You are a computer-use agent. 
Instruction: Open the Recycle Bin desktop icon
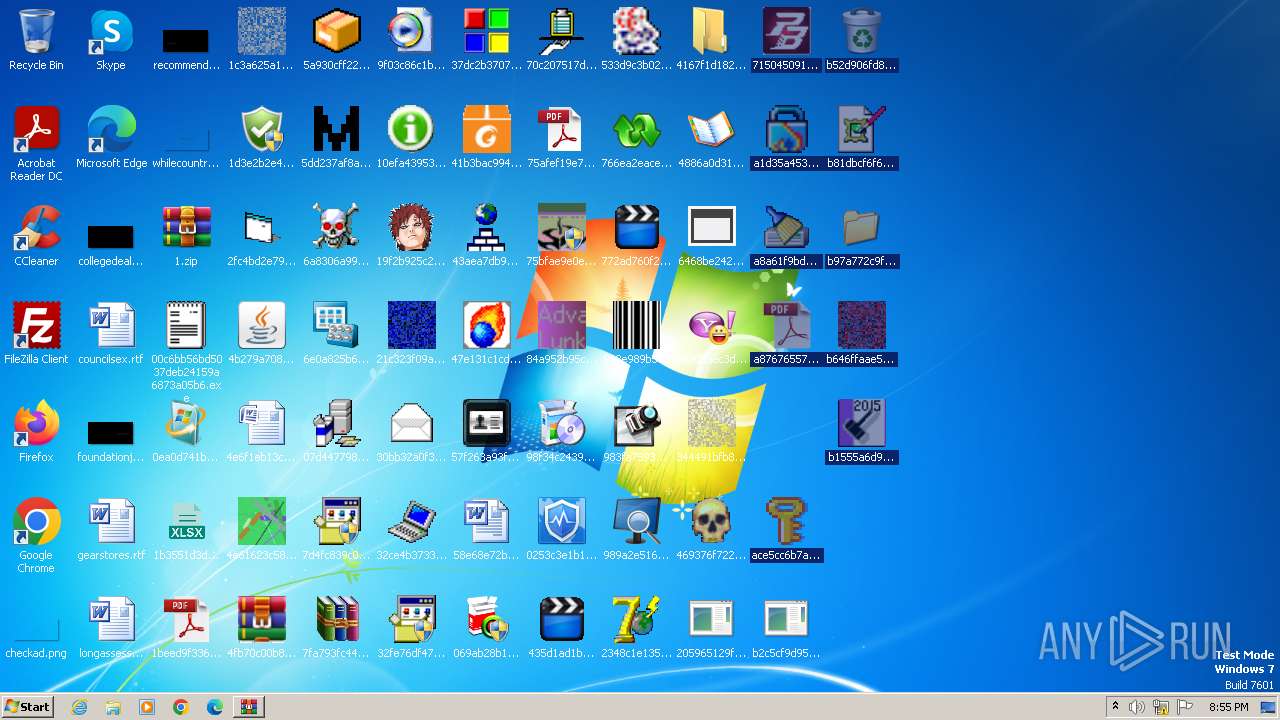pos(36,40)
